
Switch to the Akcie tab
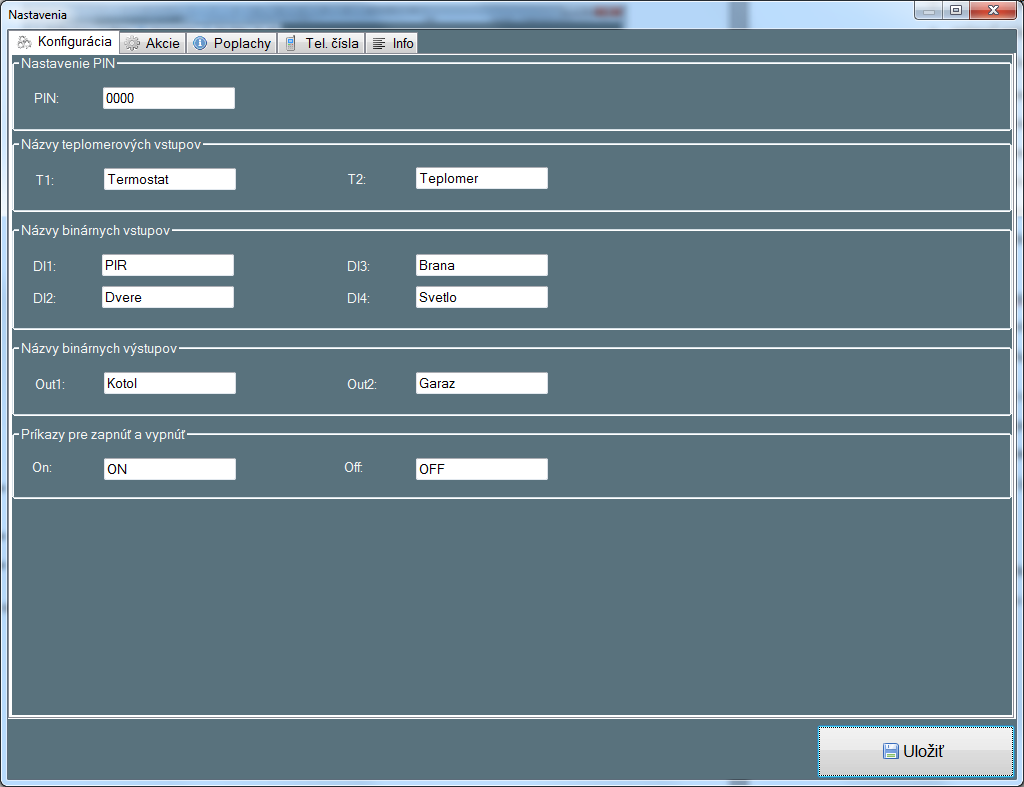coord(153,43)
